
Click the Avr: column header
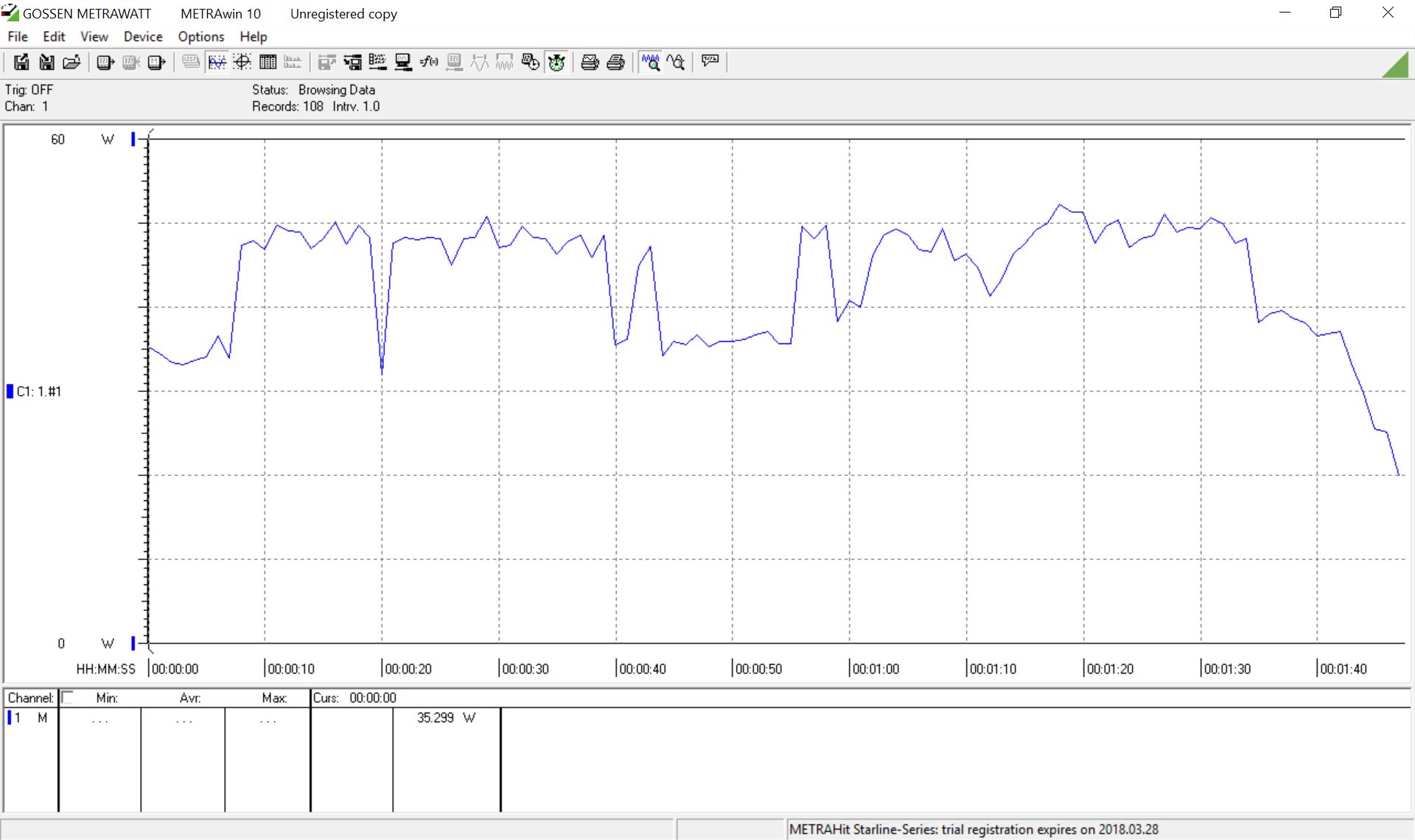pos(190,698)
